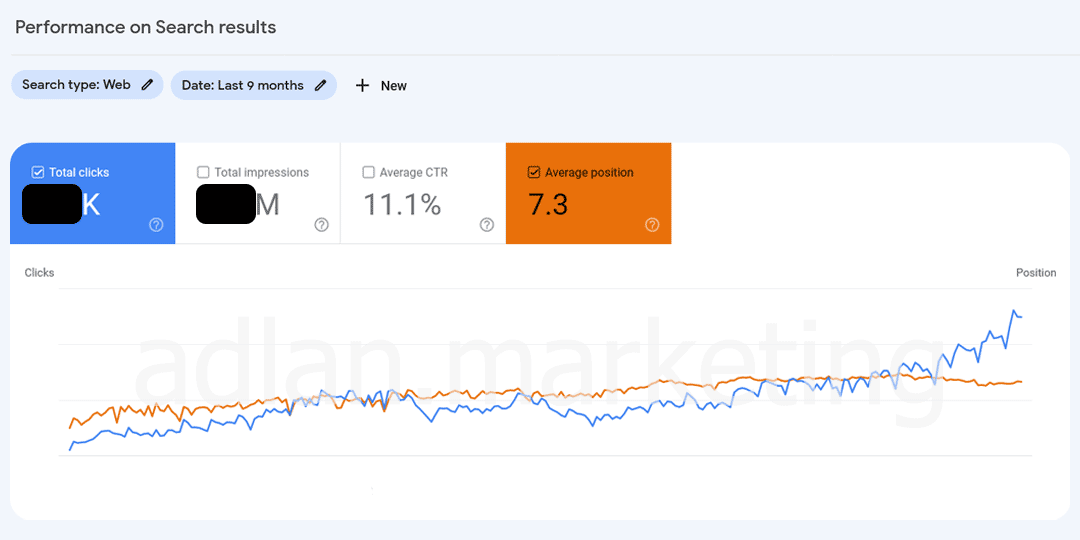Viewport: 1080px width, 540px height.
Task: Click the pencil icon on Search type chip
Action: [x=147, y=85]
